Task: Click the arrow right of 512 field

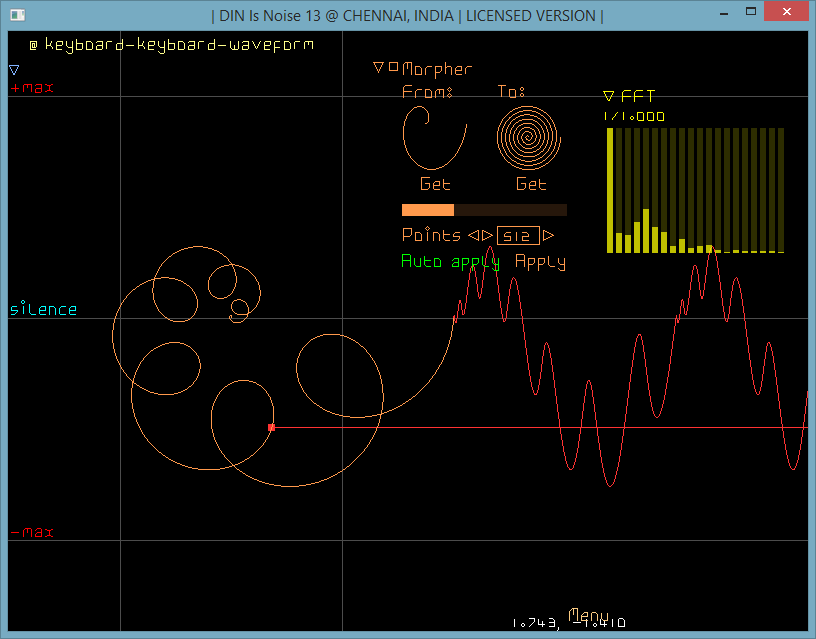Action: point(548,236)
